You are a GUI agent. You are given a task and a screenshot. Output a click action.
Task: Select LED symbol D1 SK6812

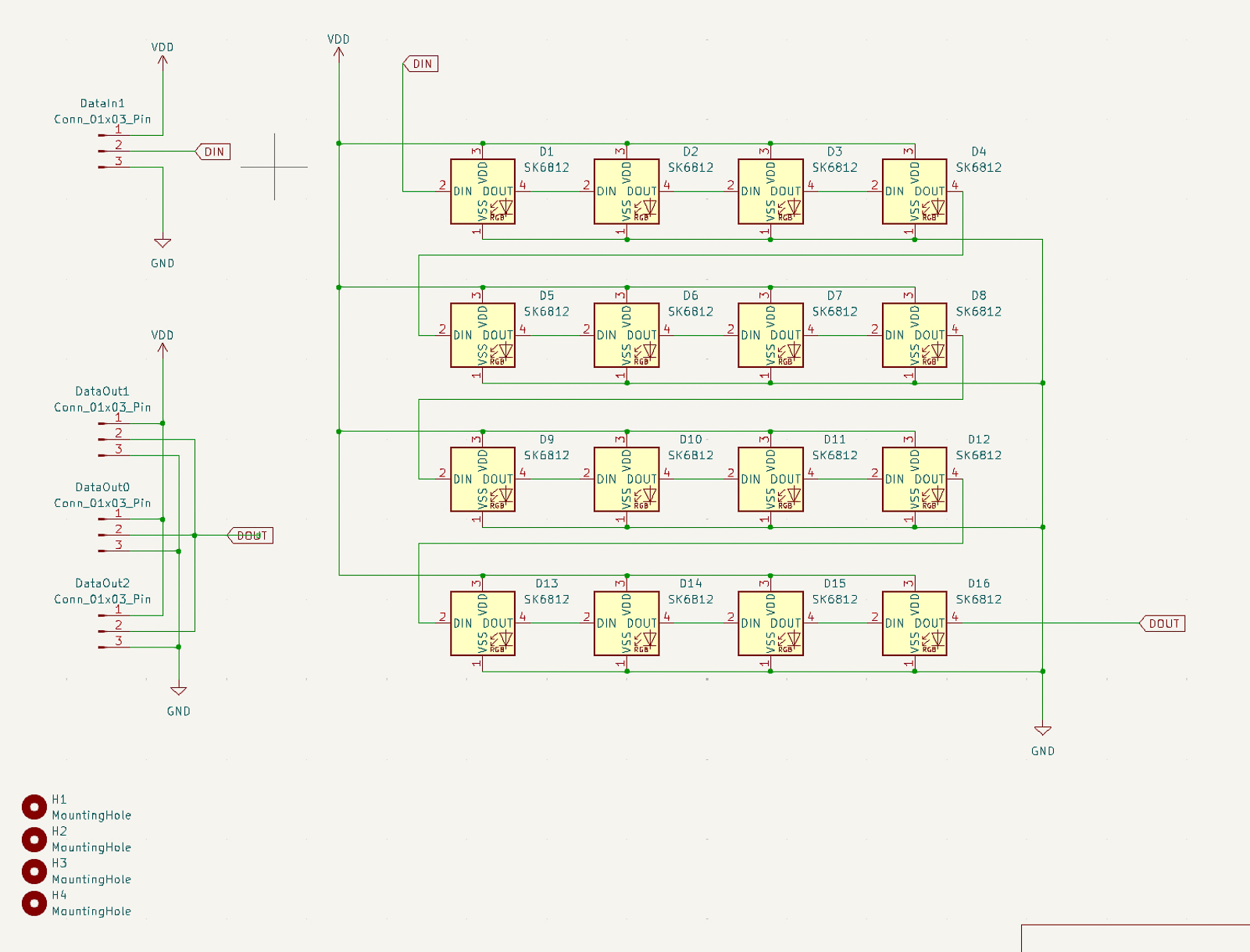(483, 191)
